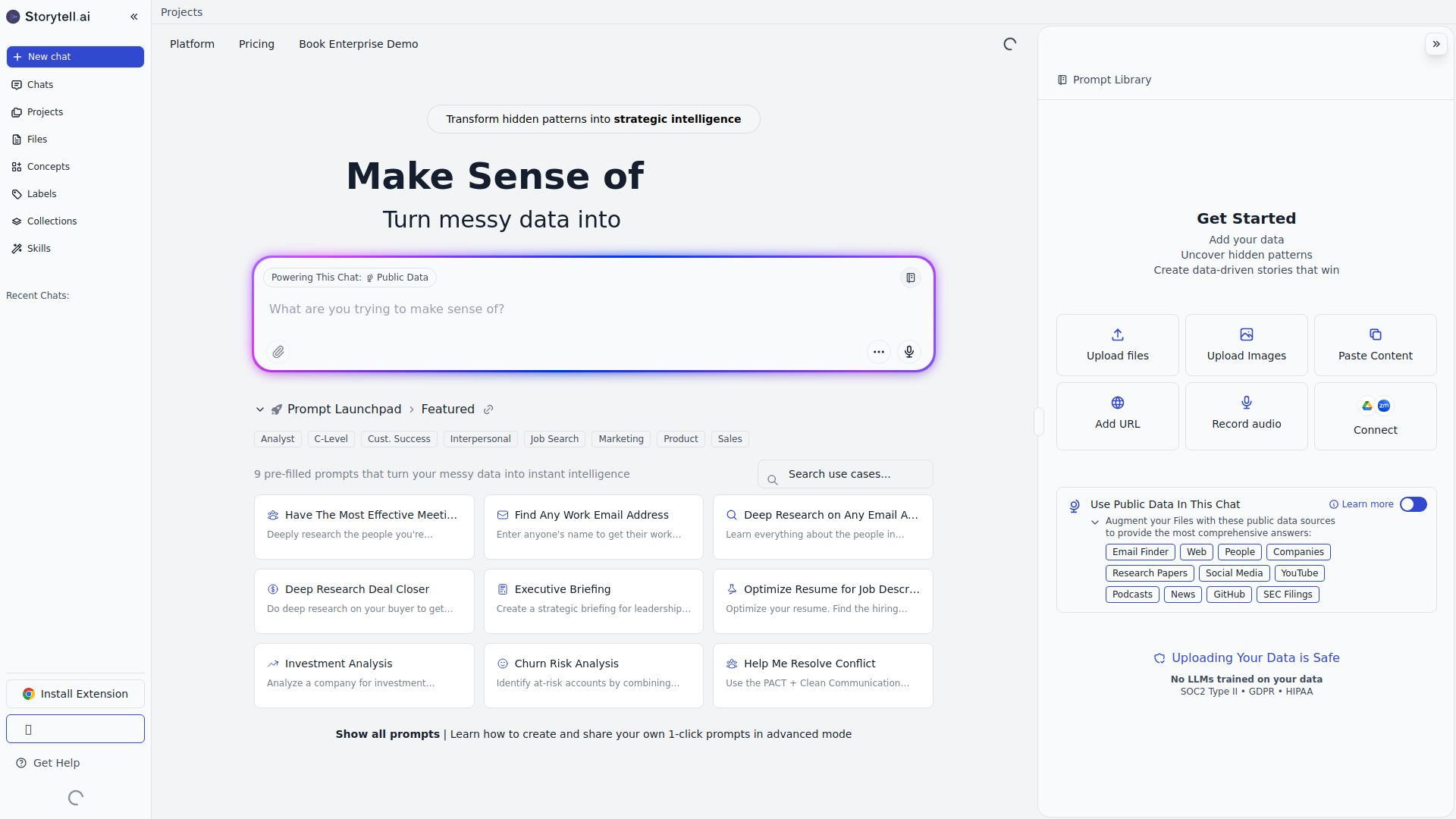Collapse the public data sources explanation
Screen dimensions: 1456x819
1095,522
